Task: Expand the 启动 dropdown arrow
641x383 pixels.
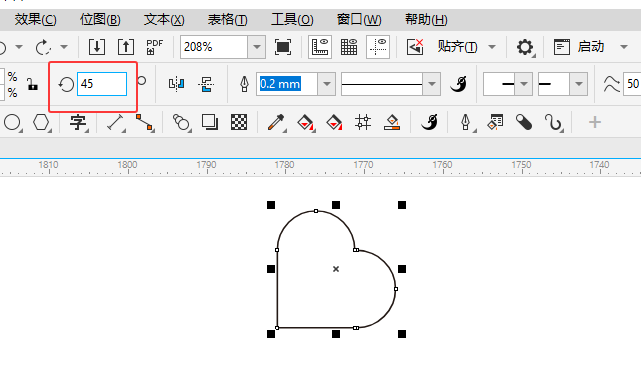Action: [624, 47]
